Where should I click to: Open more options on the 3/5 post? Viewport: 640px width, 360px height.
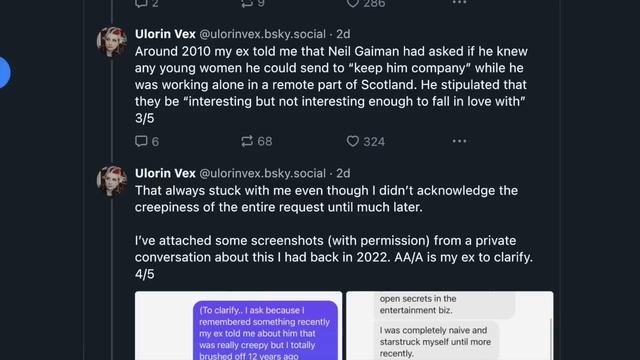459,141
